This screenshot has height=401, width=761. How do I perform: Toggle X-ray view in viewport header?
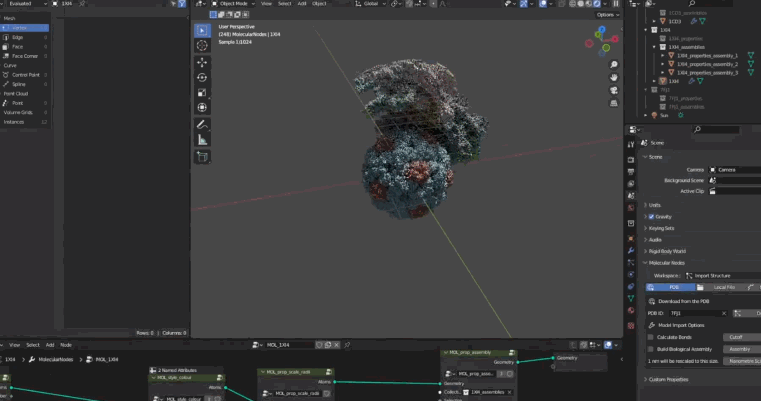(562, 4)
